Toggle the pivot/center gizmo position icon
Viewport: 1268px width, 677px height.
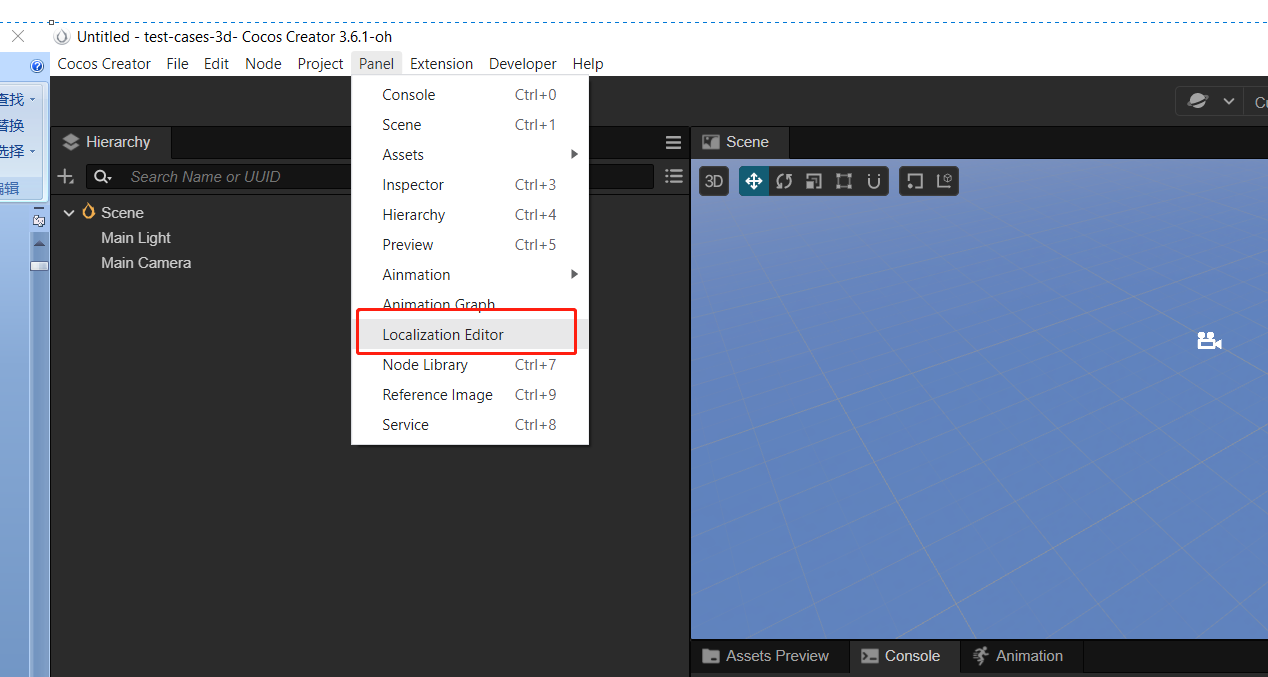pyautogui.click(x=914, y=181)
